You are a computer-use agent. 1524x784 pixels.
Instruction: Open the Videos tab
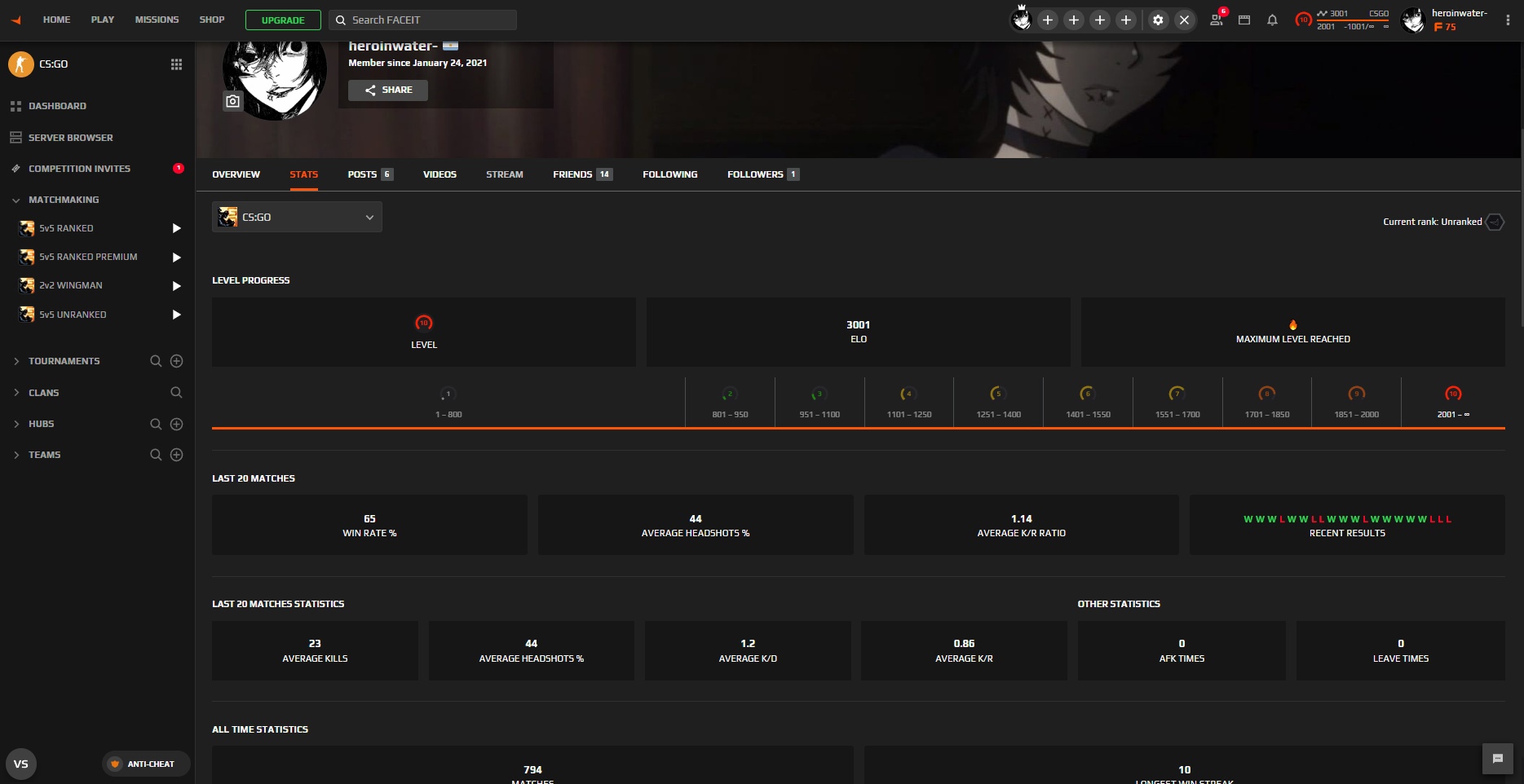pyautogui.click(x=440, y=174)
